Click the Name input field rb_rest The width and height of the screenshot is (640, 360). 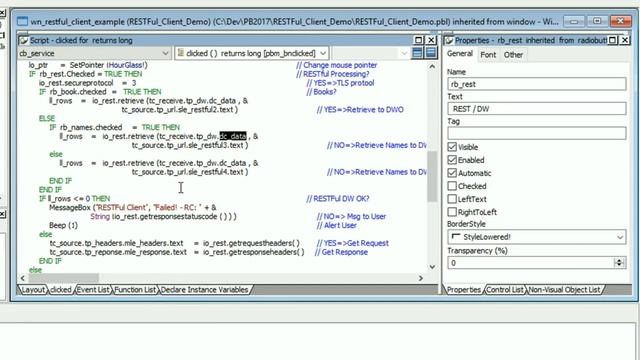click(536, 84)
